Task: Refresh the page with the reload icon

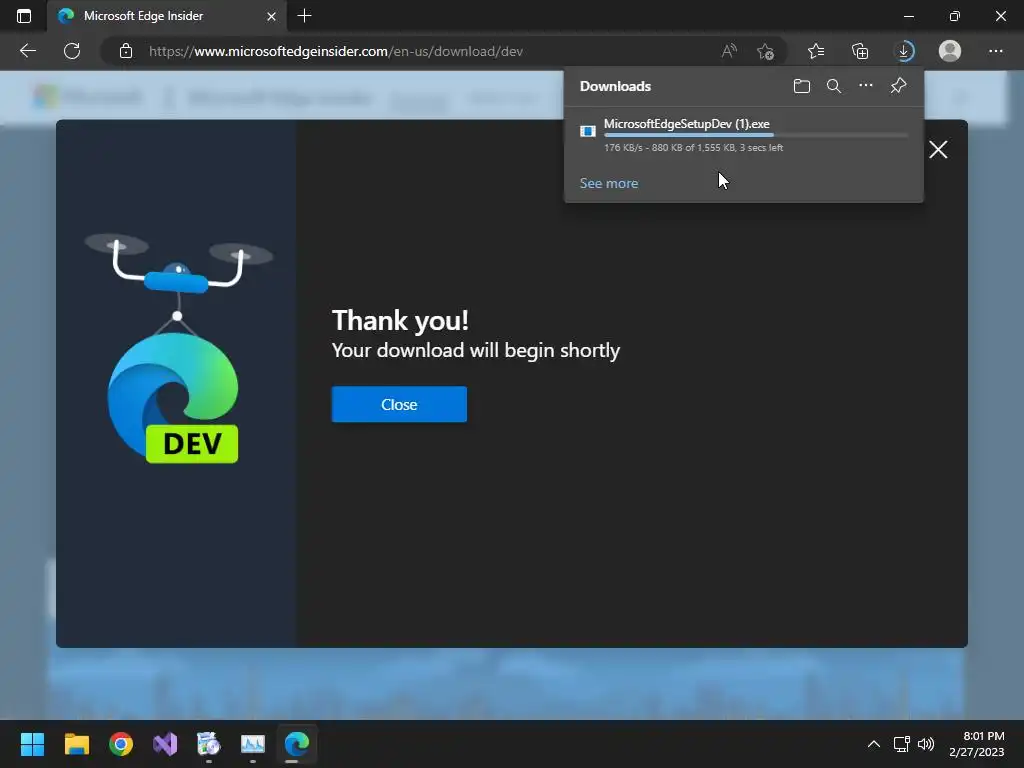Action: pyautogui.click(x=72, y=51)
